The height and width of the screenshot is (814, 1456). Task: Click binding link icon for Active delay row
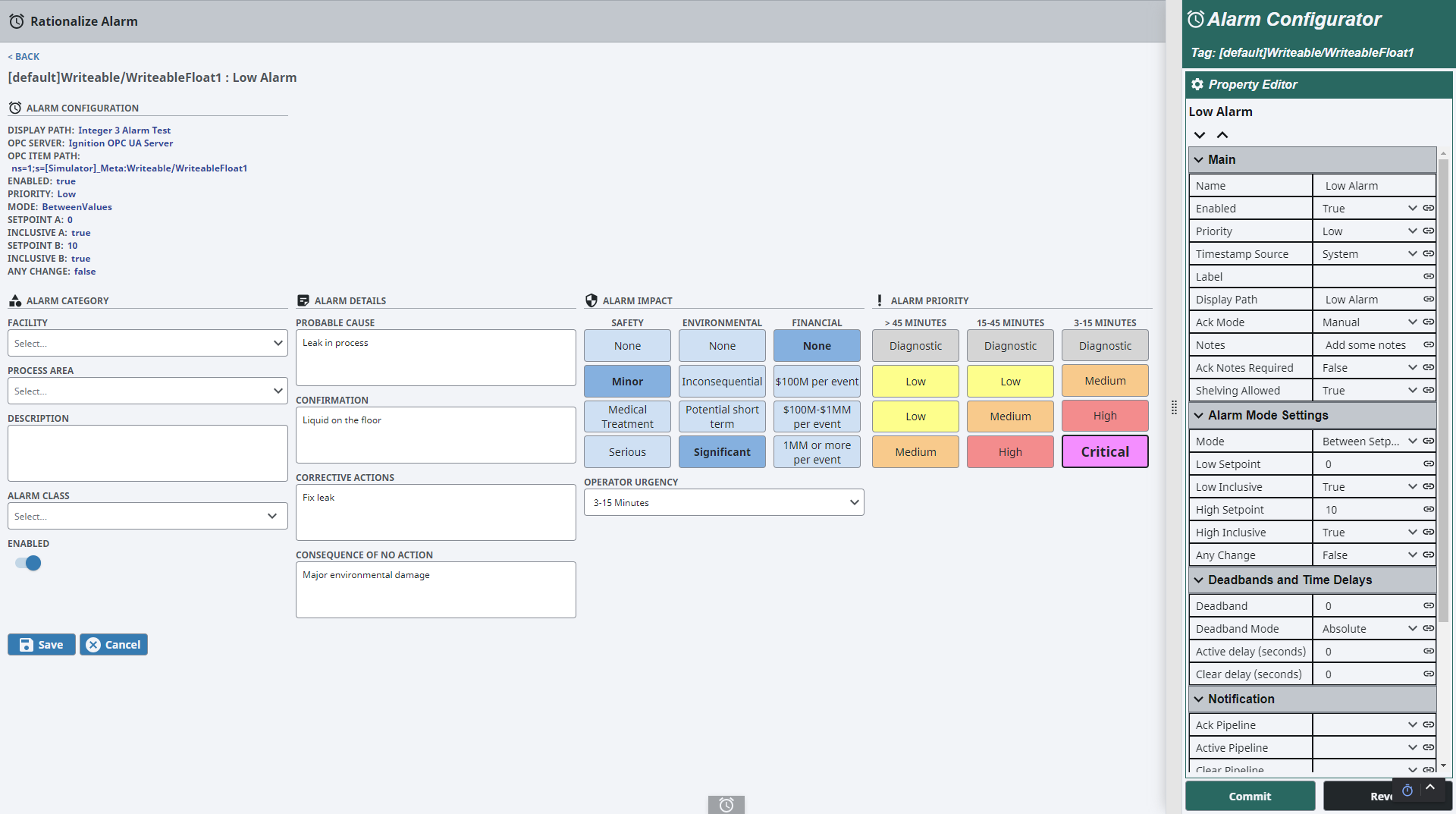(1428, 651)
